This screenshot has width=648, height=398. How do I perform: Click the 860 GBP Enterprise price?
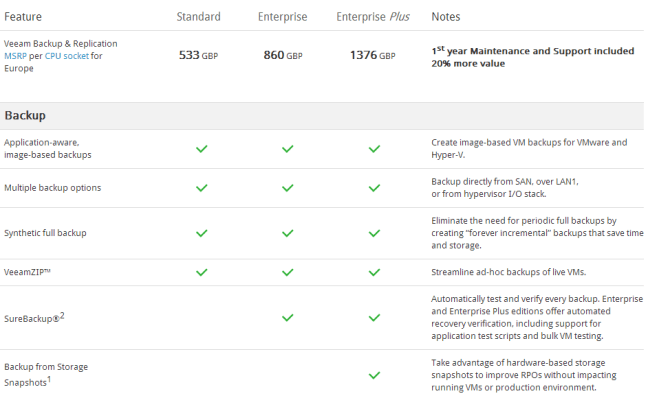point(283,55)
